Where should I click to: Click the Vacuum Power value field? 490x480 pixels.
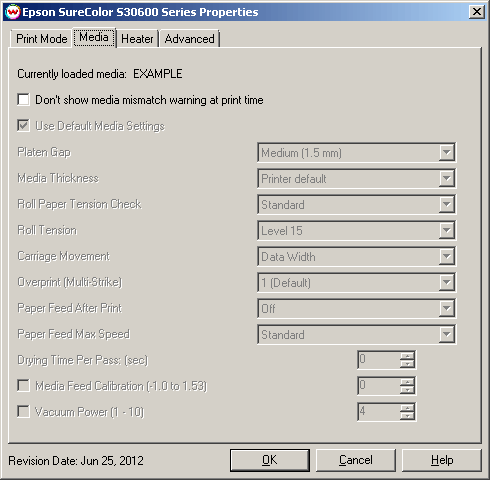point(379,412)
